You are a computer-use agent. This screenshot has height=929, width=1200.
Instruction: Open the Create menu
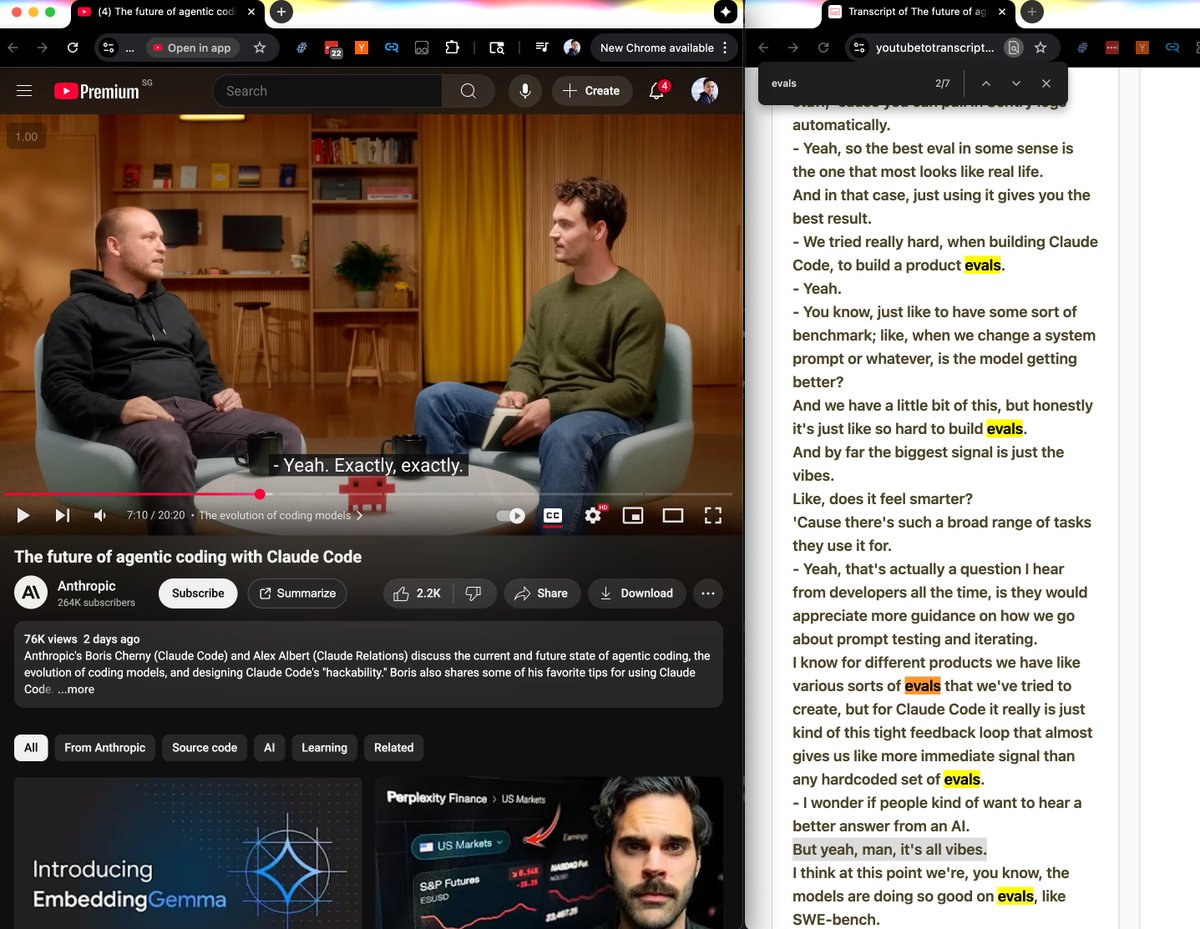591,91
